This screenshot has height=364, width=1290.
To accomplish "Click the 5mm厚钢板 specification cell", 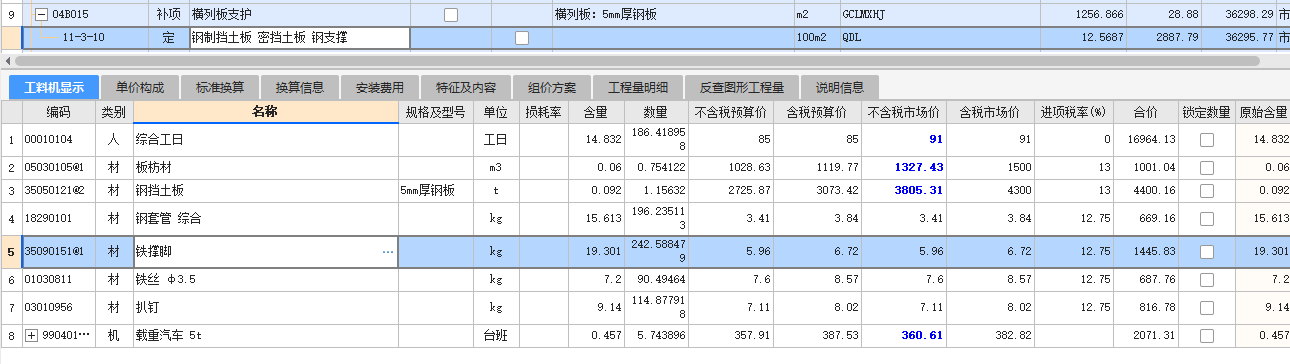I will coord(435,190).
